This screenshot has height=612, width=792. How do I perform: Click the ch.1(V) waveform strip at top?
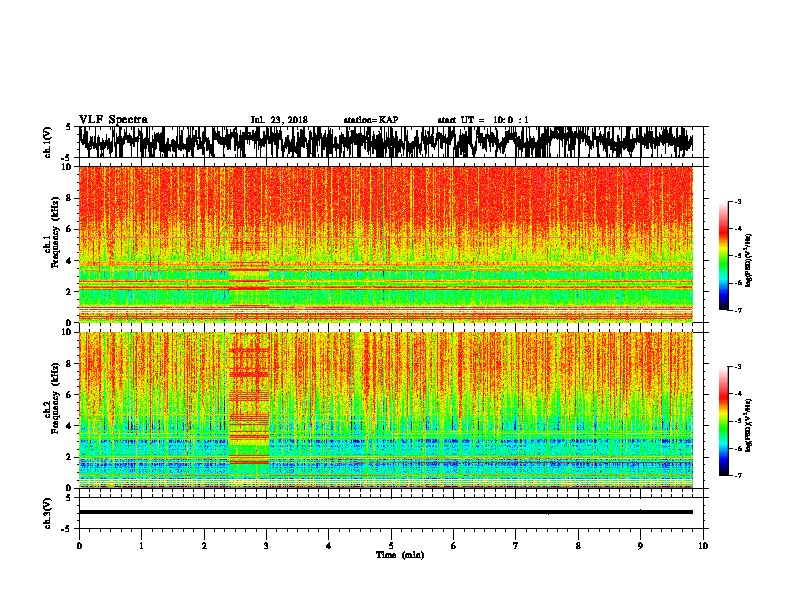coord(391,142)
